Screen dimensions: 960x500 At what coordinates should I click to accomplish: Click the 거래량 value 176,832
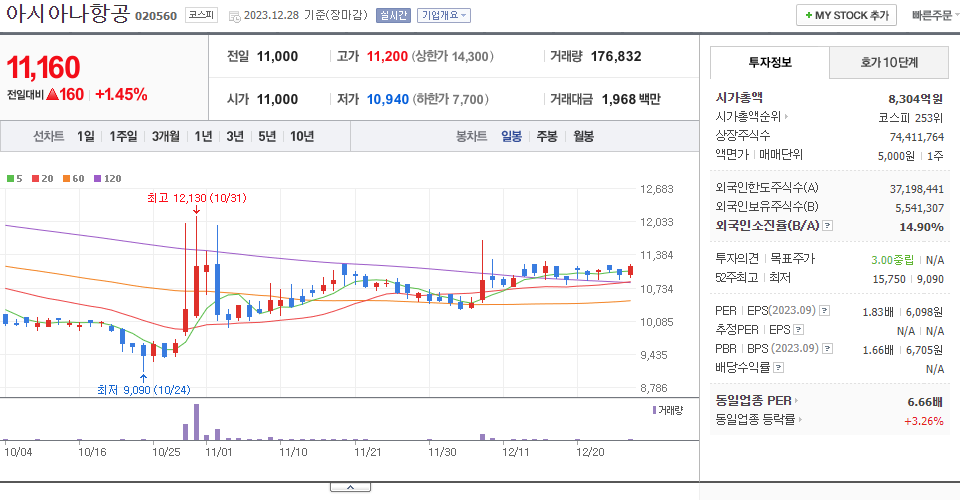pyautogui.click(x=616, y=56)
